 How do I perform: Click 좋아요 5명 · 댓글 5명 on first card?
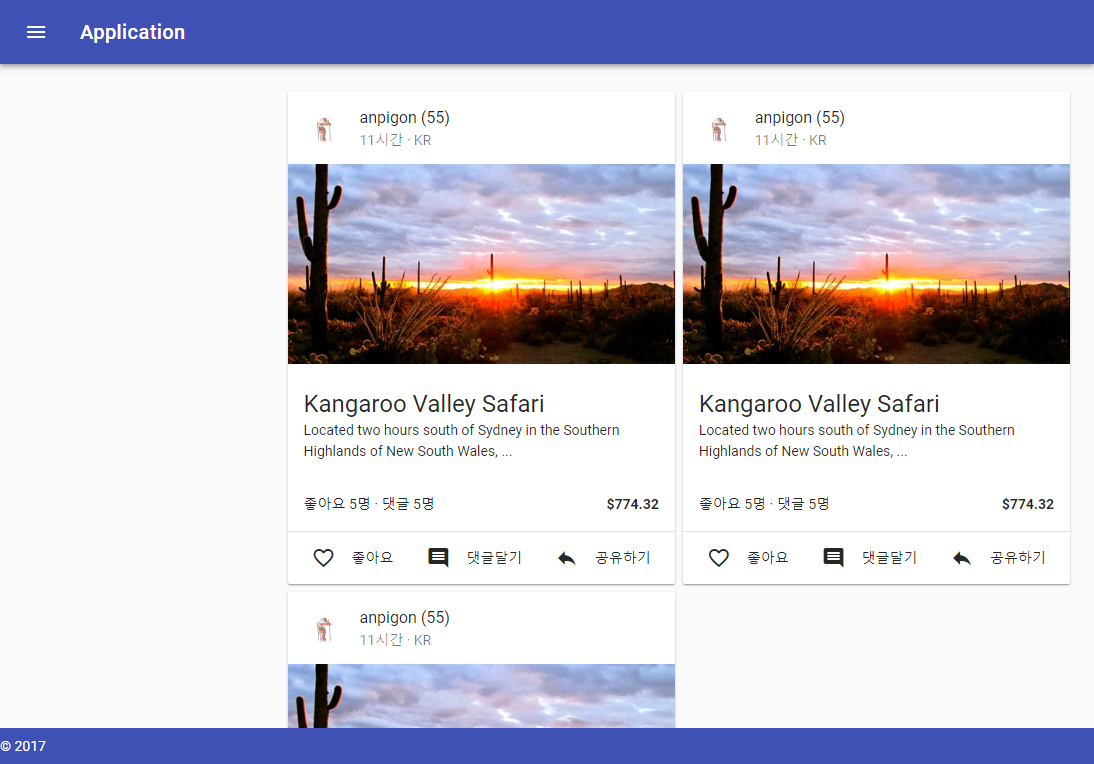pyautogui.click(x=369, y=504)
